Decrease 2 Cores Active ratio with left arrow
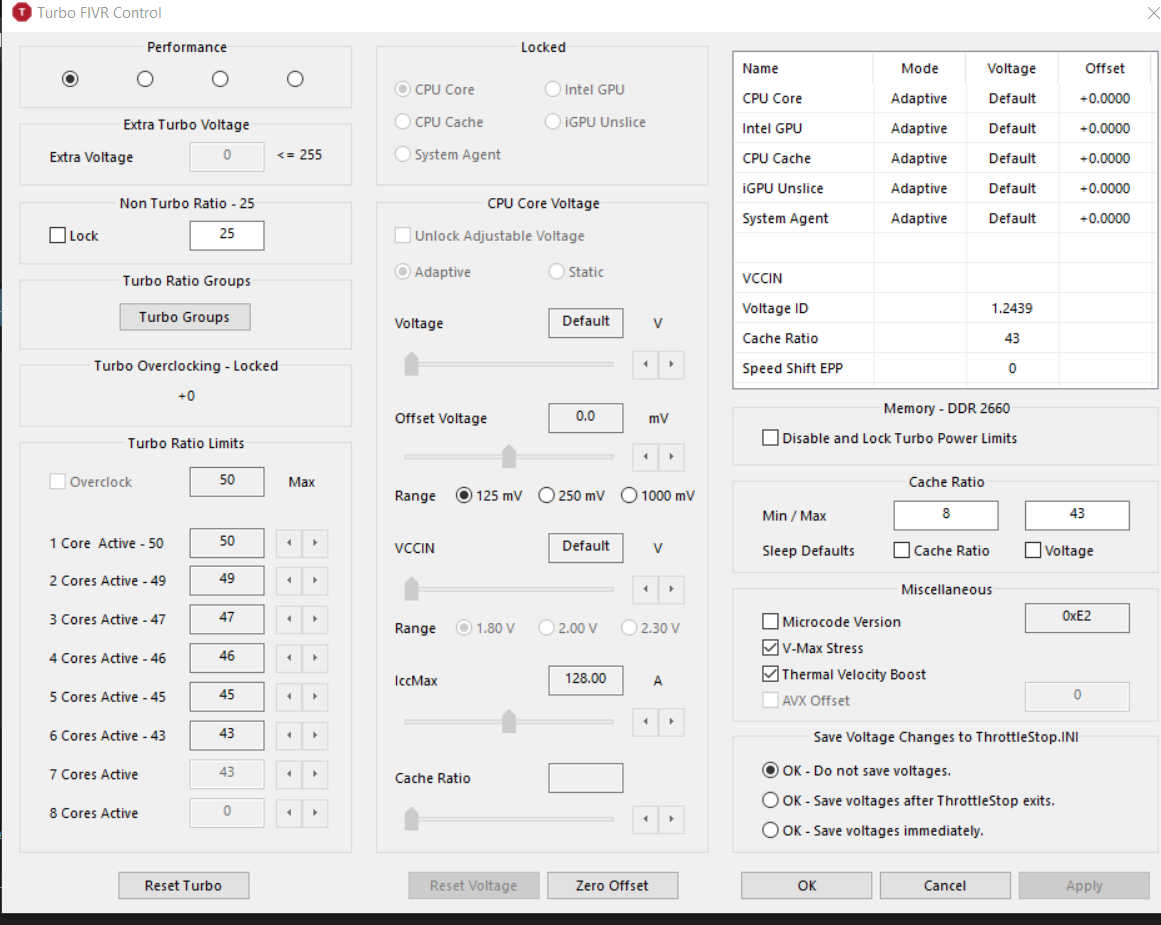The width and height of the screenshot is (1161, 925). pyautogui.click(x=290, y=580)
